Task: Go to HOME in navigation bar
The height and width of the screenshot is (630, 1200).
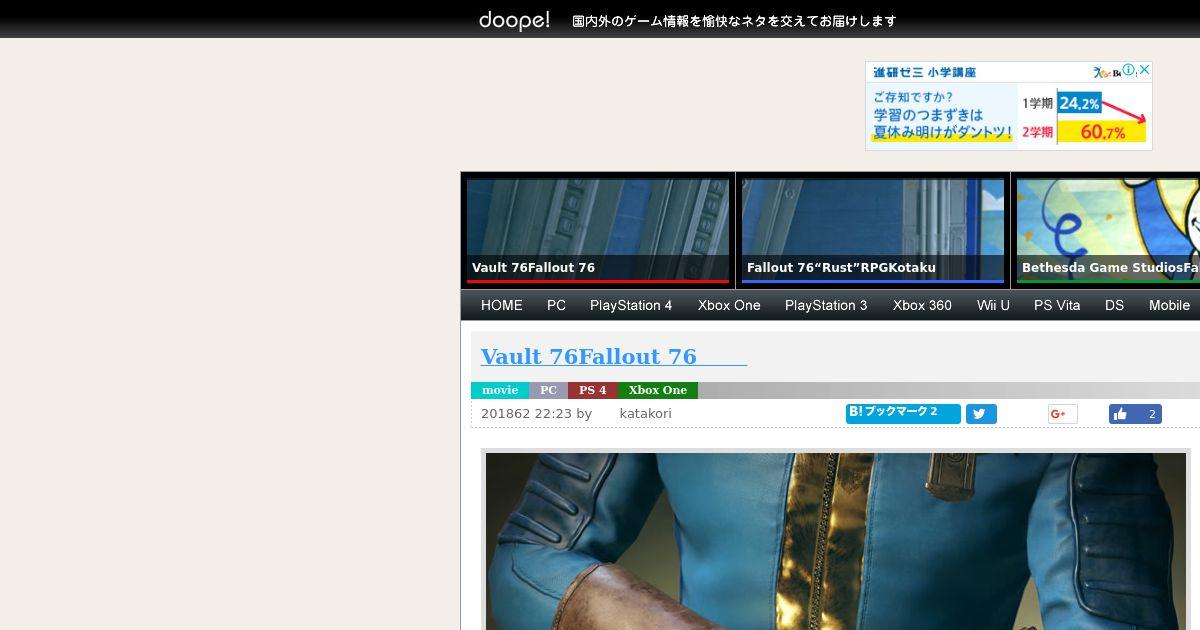Action: (x=502, y=305)
